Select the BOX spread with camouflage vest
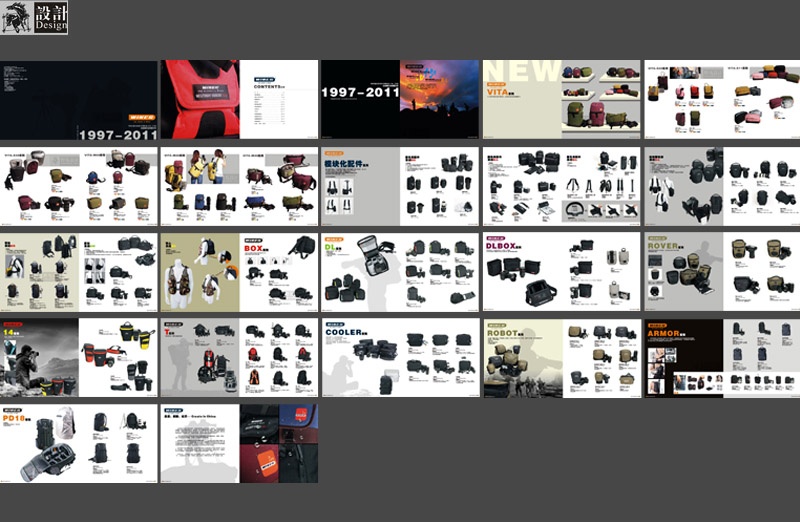Viewport: 800px width, 522px height. (x=239, y=272)
